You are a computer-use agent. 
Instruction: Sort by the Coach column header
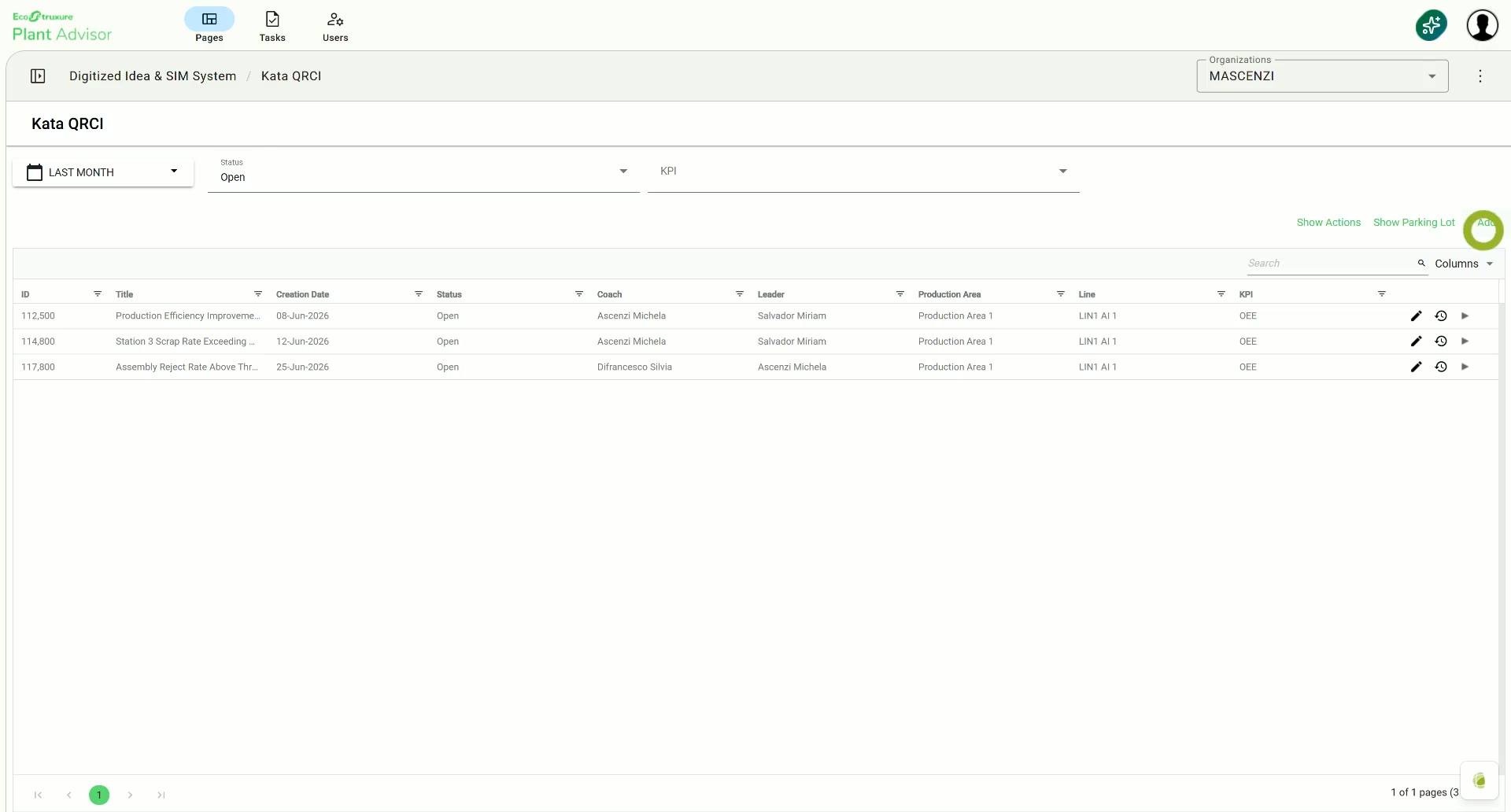pos(609,294)
